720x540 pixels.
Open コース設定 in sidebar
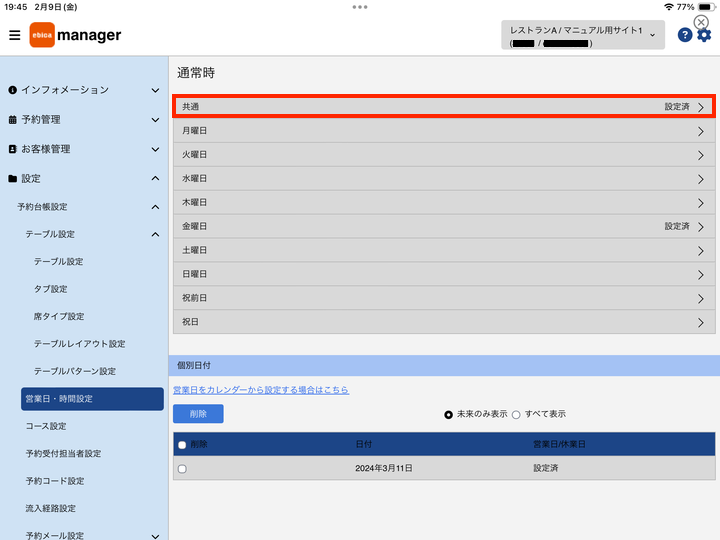(46, 426)
